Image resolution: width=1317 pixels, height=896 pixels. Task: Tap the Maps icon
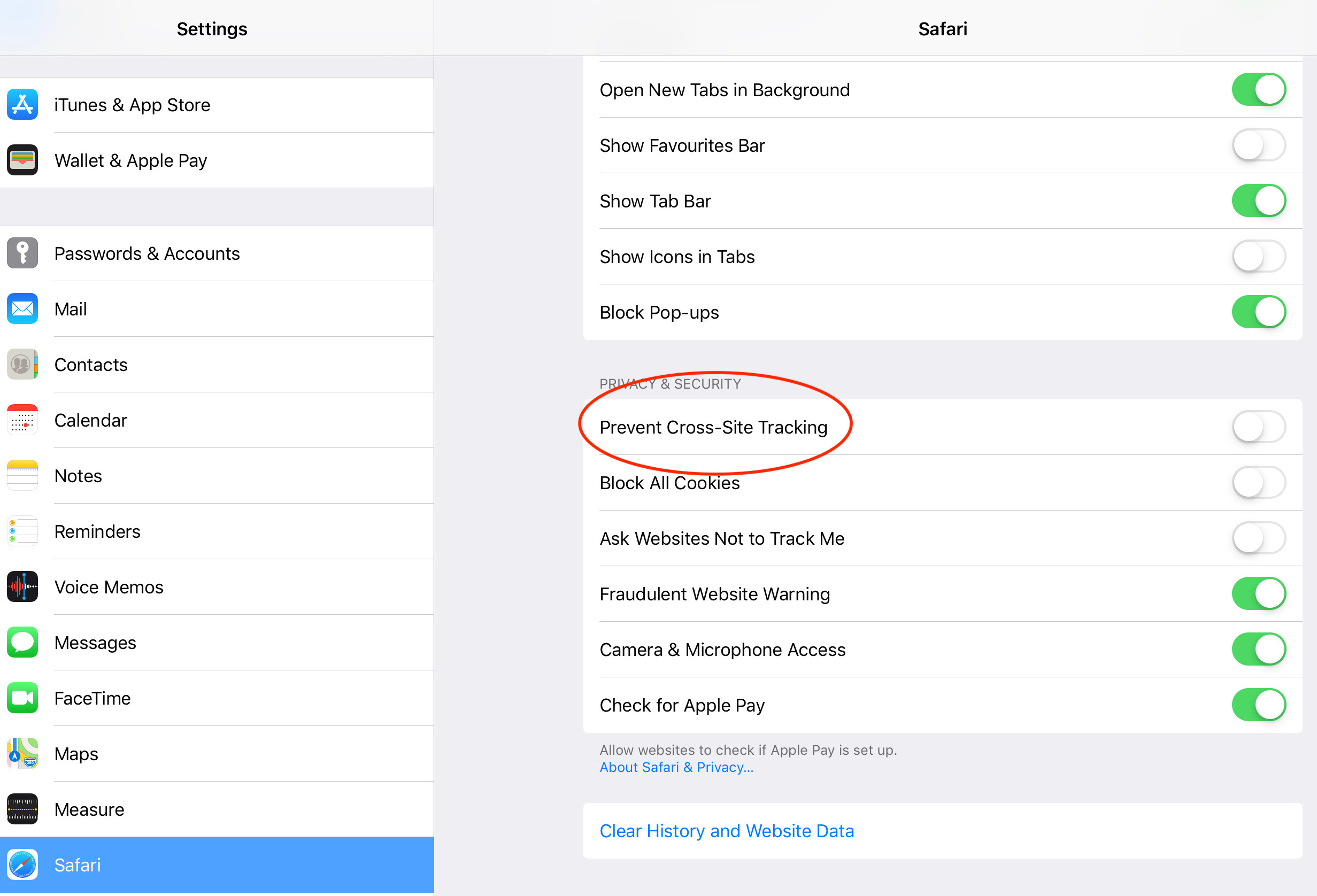22,753
